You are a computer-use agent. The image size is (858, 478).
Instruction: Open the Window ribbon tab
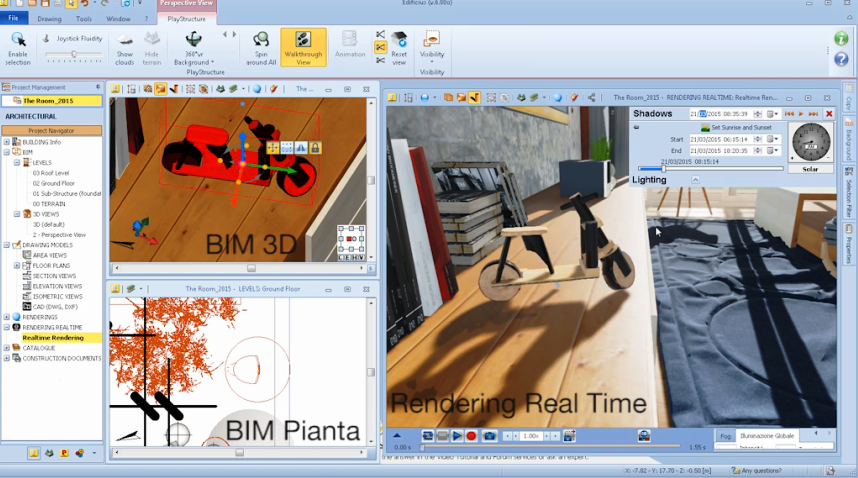[x=118, y=19]
